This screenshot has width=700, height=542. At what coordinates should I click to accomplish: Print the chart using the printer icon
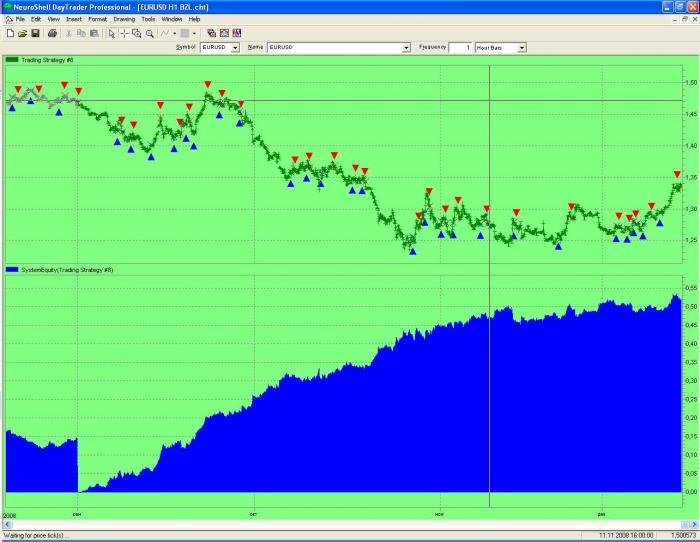coord(51,33)
